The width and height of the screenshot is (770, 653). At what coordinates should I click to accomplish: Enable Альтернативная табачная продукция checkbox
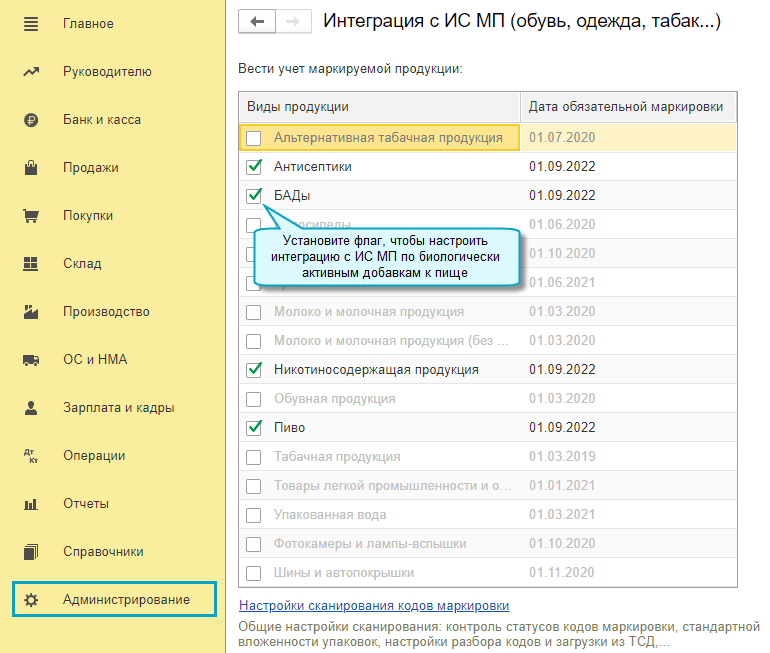(x=254, y=137)
